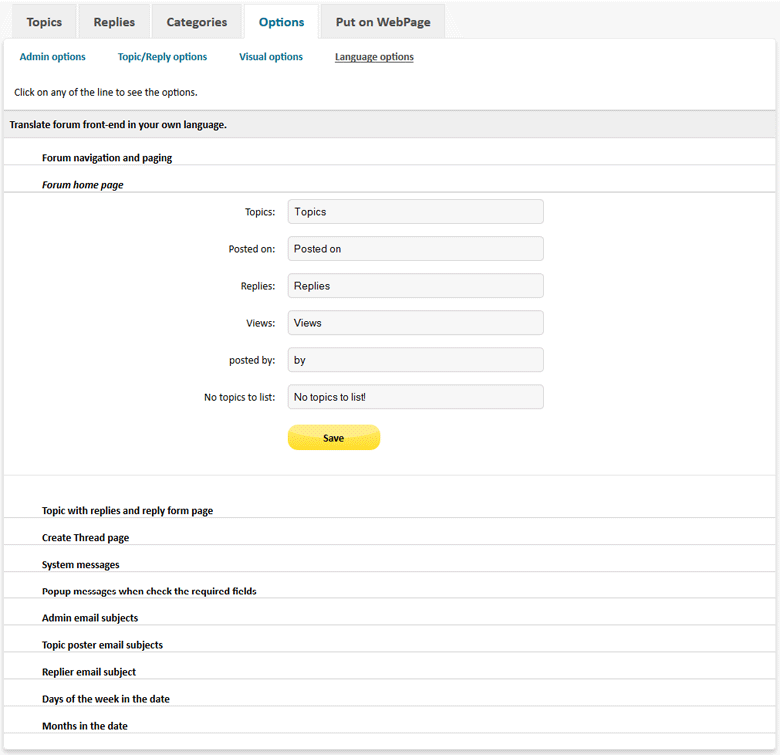Switch to the Replies tab
Image resolution: width=780 pixels, height=755 pixels.
click(114, 22)
